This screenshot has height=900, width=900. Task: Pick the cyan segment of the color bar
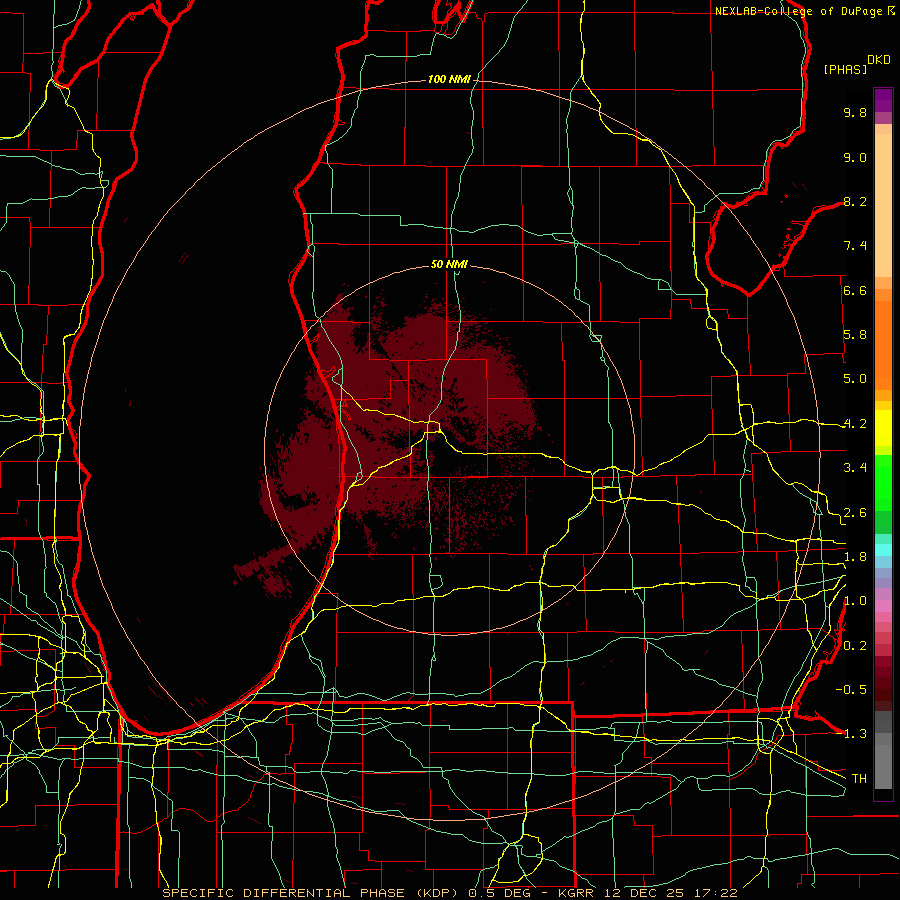[x=883, y=550]
